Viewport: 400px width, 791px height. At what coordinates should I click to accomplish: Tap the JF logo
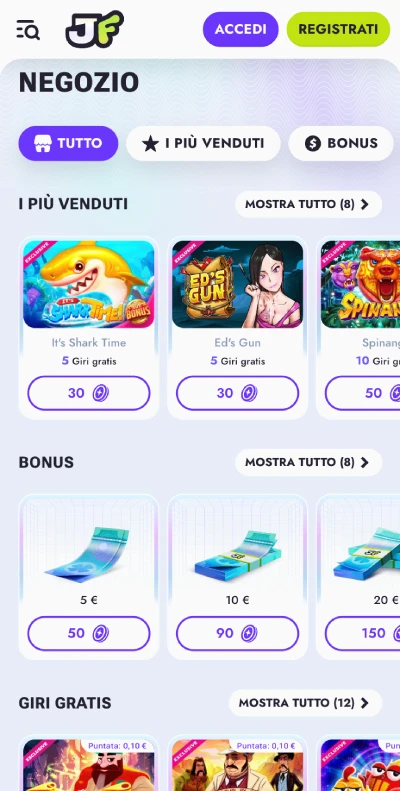(95, 29)
